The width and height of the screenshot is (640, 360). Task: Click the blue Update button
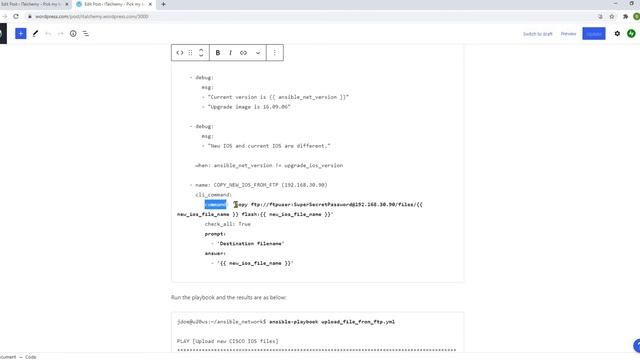pos(594,34)
